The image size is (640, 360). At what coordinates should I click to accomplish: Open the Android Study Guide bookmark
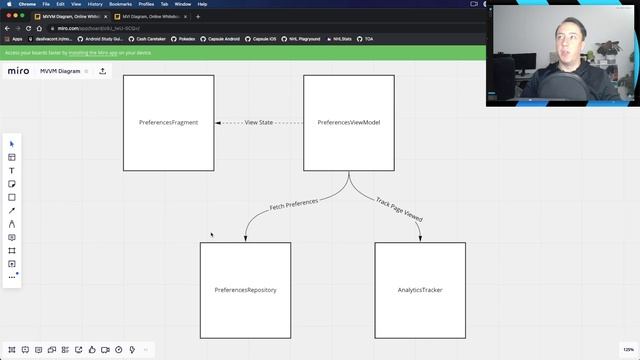(100, 39)
